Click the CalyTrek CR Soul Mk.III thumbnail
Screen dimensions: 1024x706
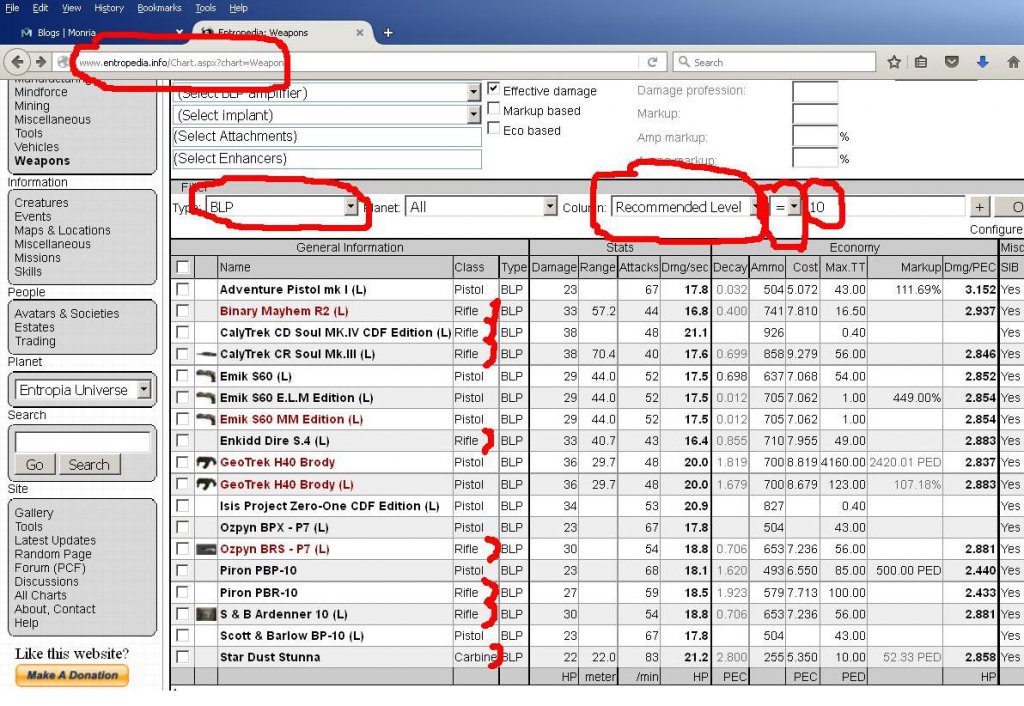(206, 354)
